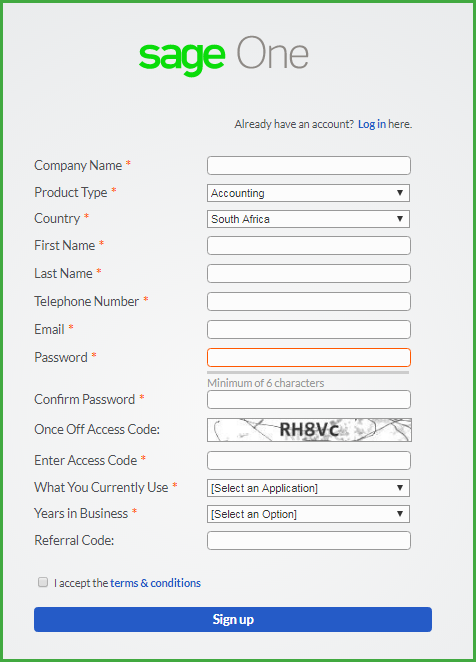The width and height of the screenshot is (476, 662).
Task: Click the Password field
Action: coord(309,358)
